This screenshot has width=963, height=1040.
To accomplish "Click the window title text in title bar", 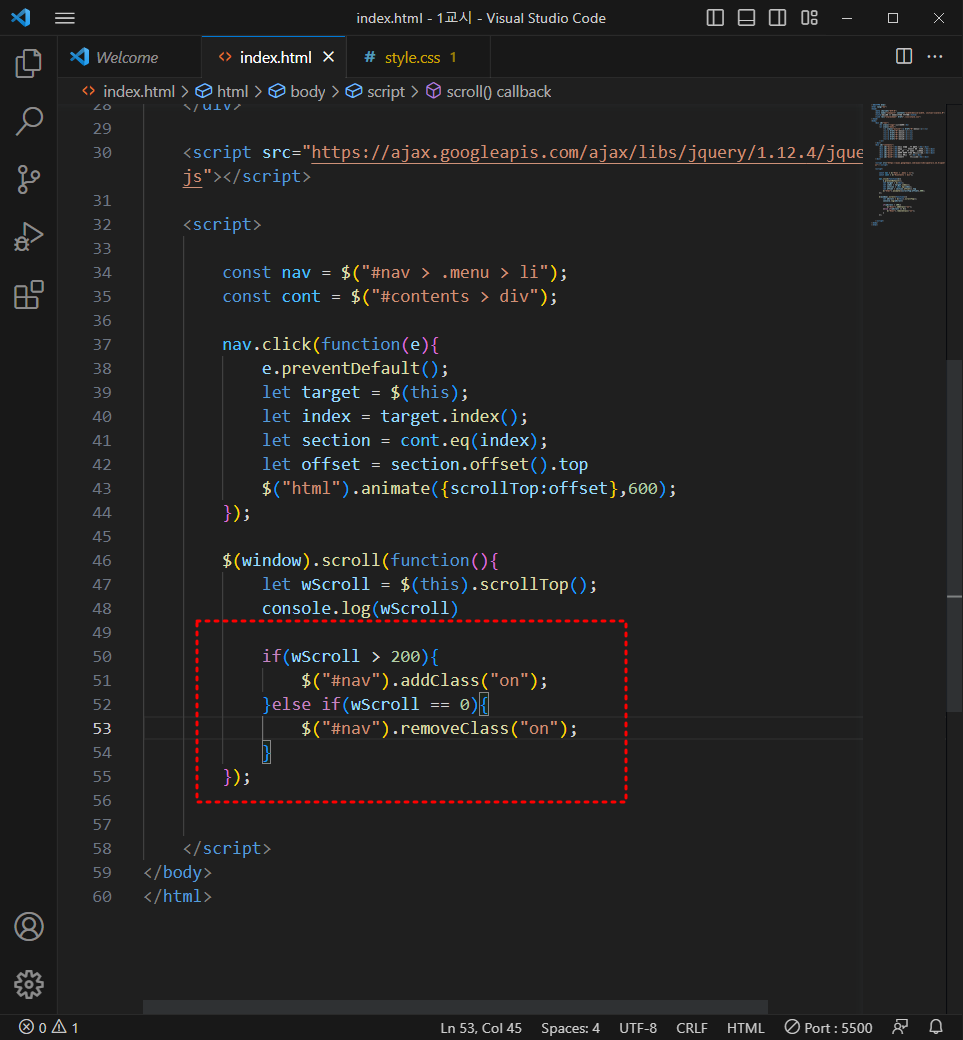I will 481,18.
